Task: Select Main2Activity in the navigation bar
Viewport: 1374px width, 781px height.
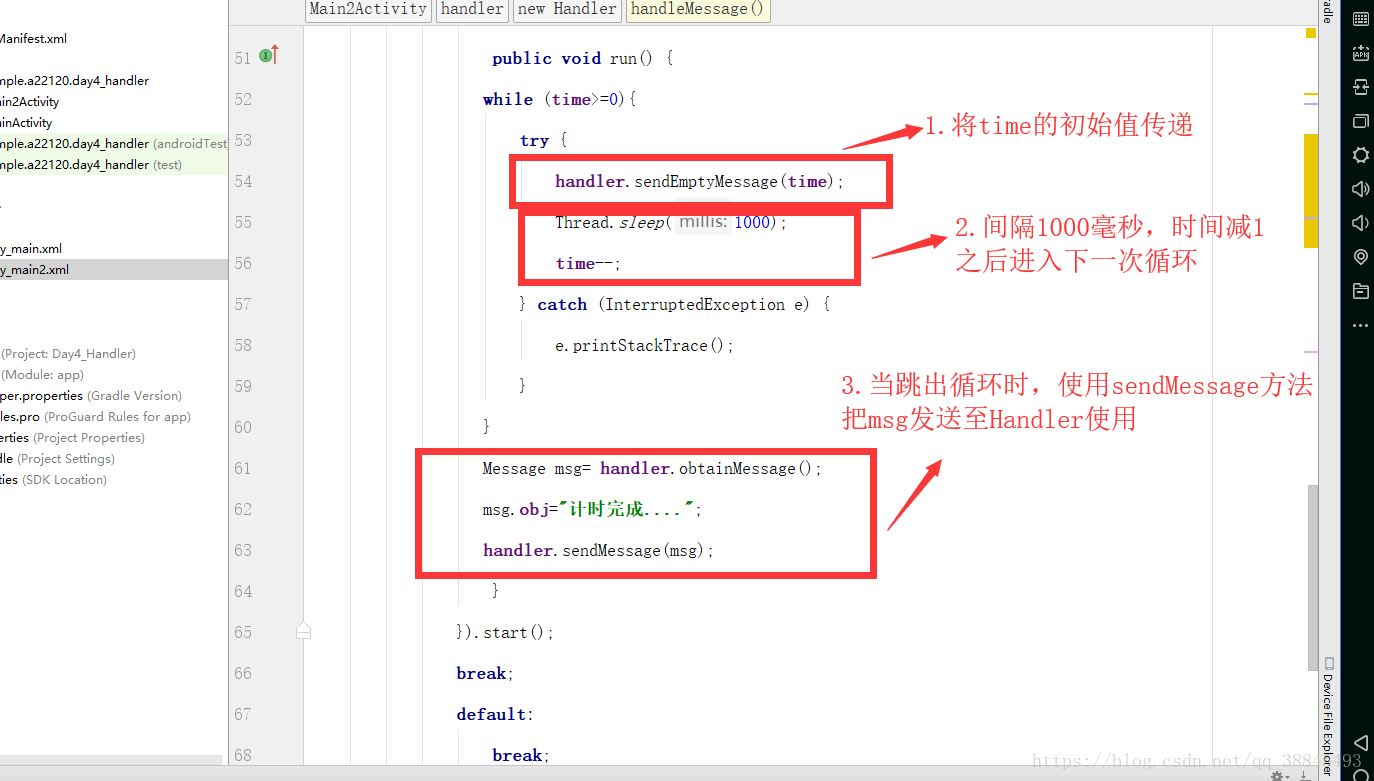Action: tap(367, 9)
